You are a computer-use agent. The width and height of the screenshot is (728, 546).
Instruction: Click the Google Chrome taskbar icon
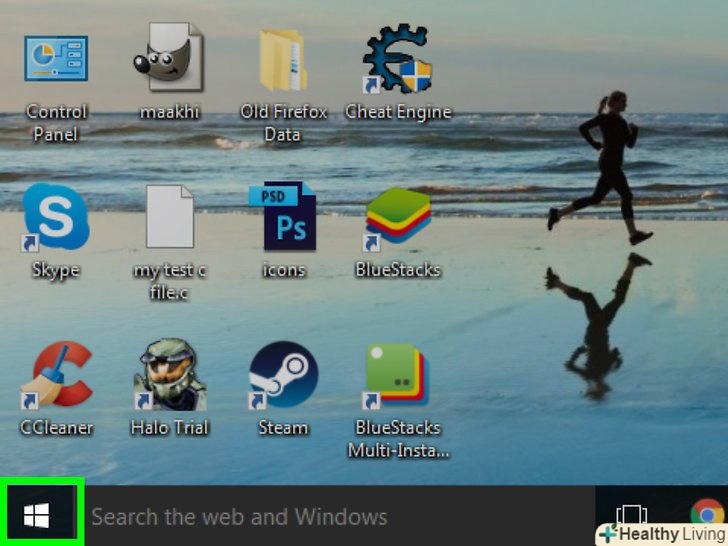[x=708, y=514]
